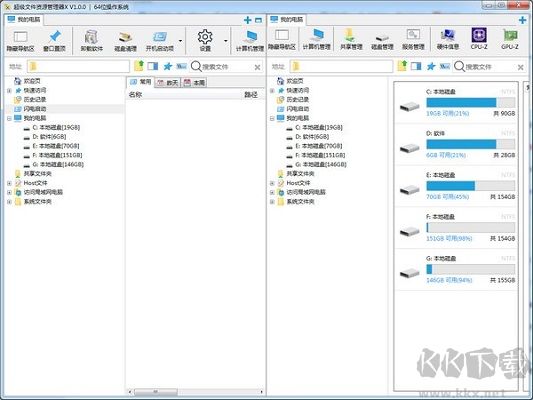The image size is (533, 400).
Task: Open hardware info (硬件信息) icon
Action: coord(447,39)
